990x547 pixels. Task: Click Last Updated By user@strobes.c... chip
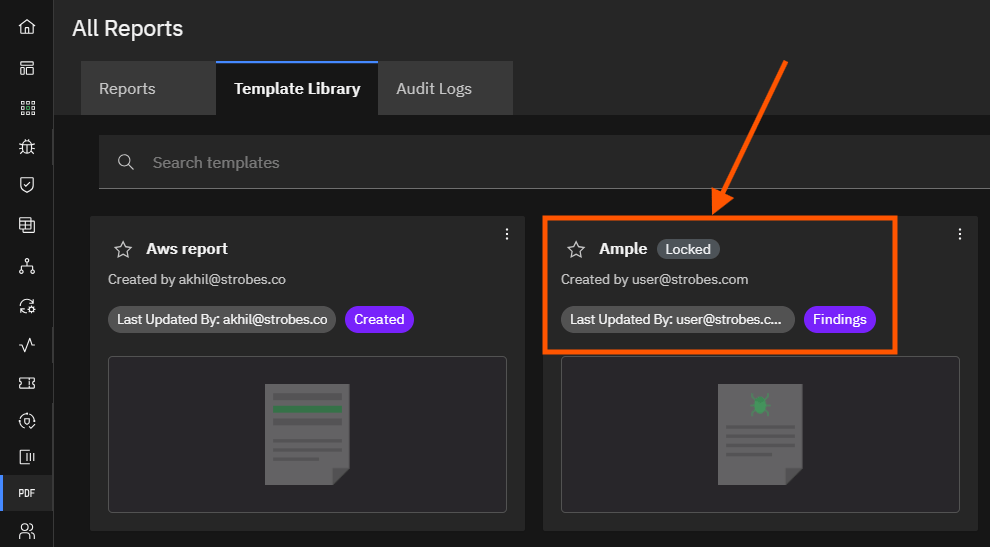pyautogui.click(x=677, y=320)
